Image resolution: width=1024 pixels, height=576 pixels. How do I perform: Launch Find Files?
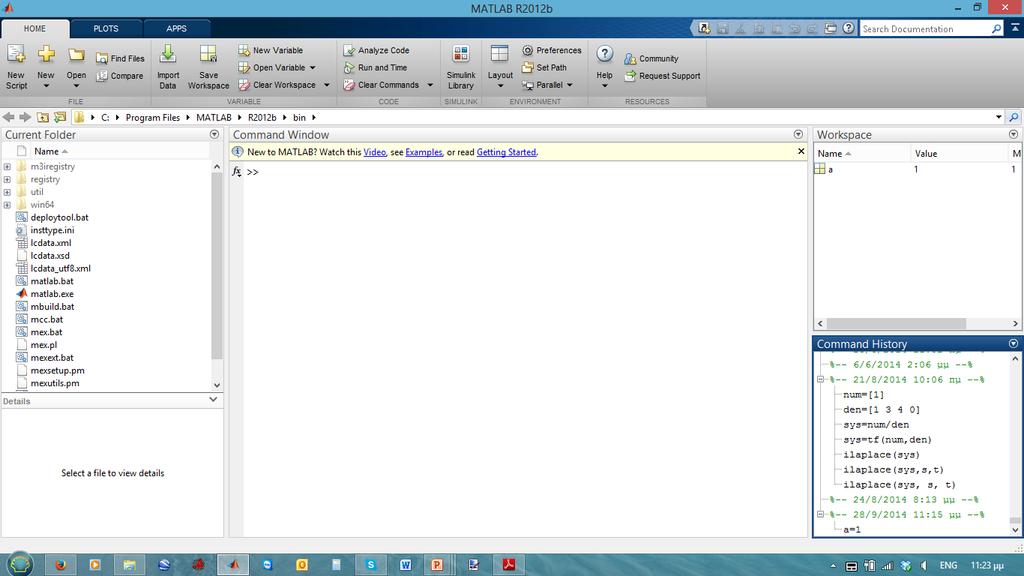[120, 58]
